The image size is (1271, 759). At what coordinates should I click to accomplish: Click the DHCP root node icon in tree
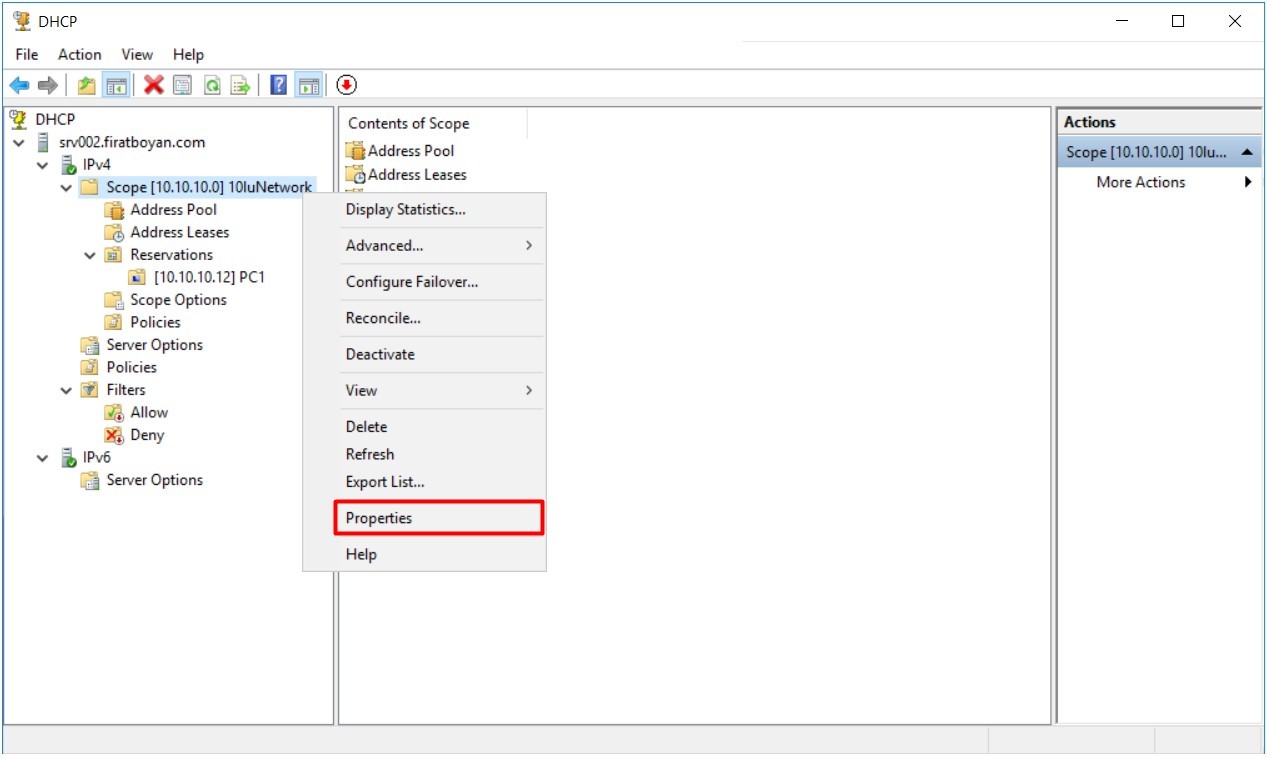pyautogui.click(x=18, y=119)
